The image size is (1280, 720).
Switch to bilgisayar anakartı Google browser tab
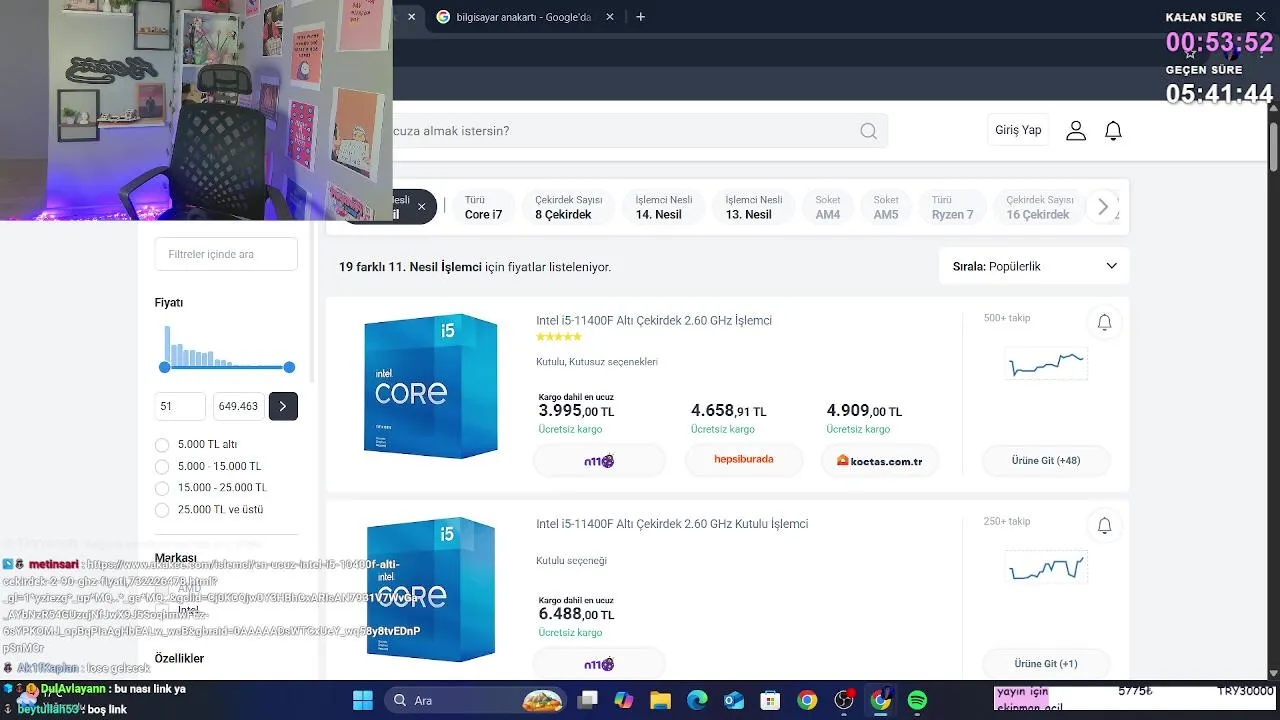(525, 17)
